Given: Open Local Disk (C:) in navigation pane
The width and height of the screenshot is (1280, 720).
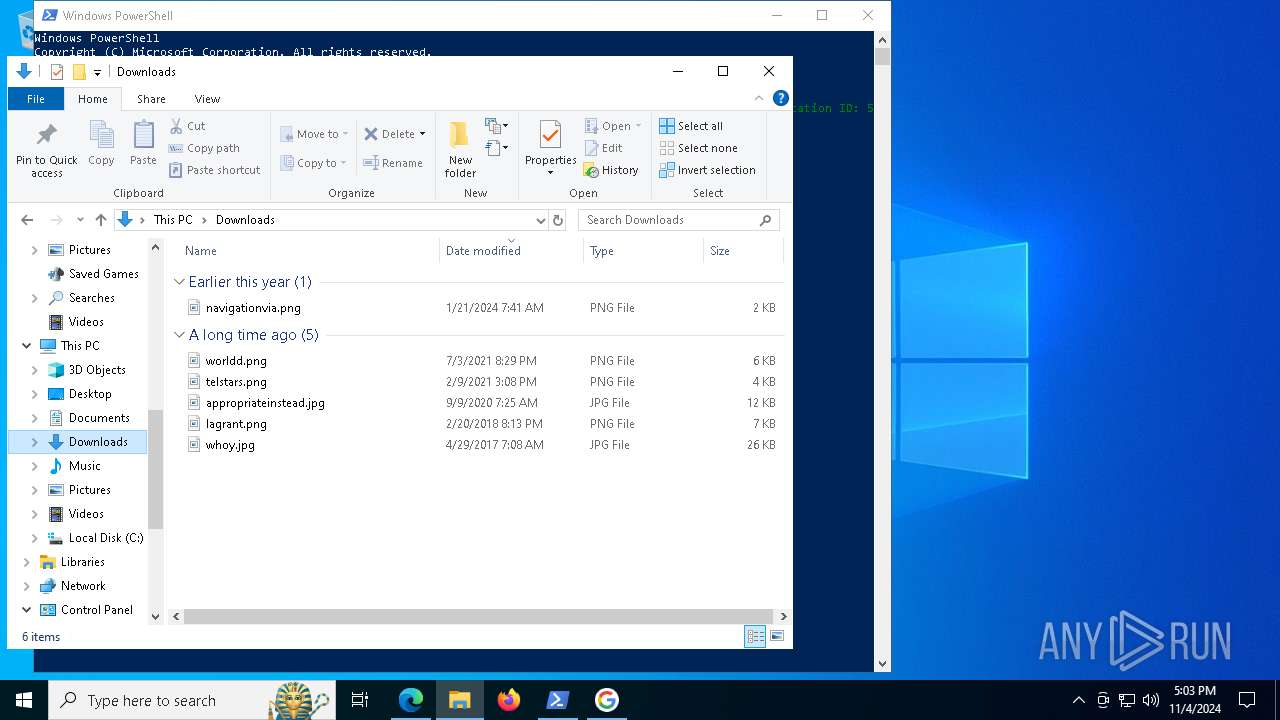Looking at the screenshot, I should point(106,538).
